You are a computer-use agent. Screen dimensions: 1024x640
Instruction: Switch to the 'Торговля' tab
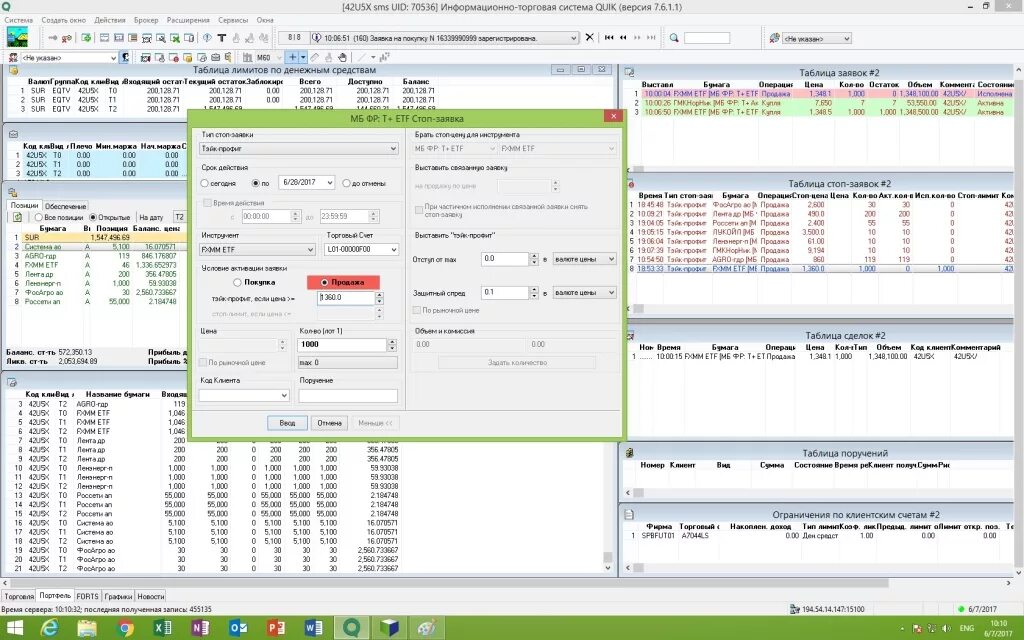click(18, 596)
